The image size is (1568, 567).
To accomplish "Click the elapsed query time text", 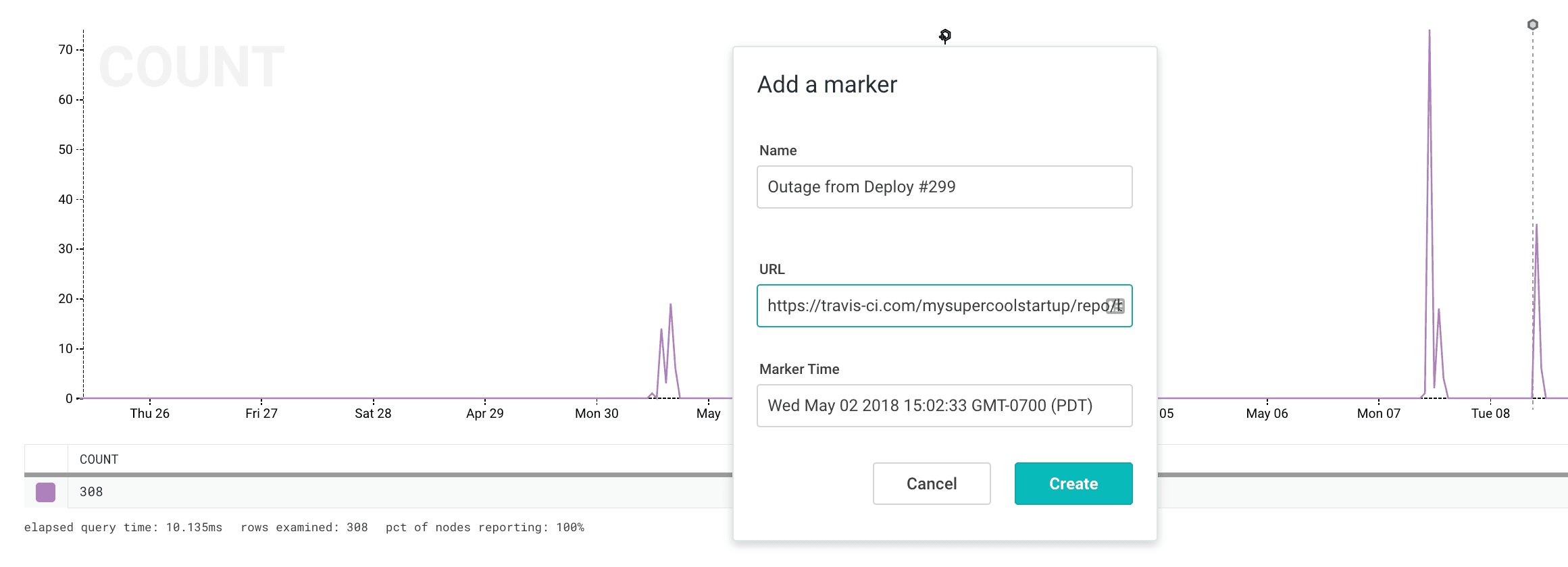I will coord(123,527).
